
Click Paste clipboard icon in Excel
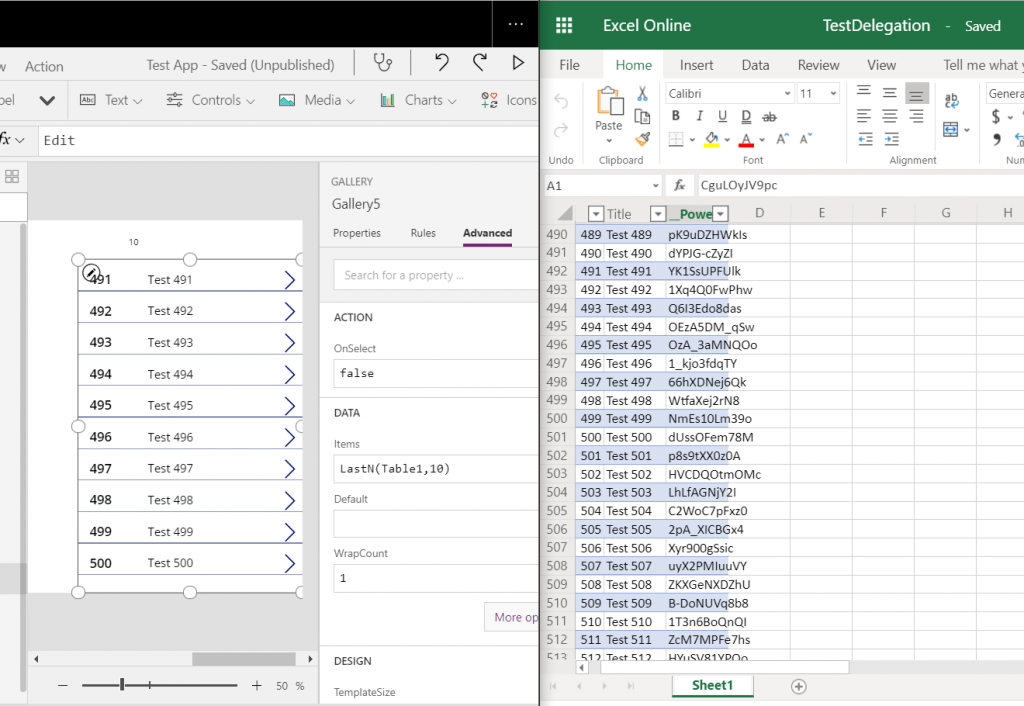click(x=609, y=101)
